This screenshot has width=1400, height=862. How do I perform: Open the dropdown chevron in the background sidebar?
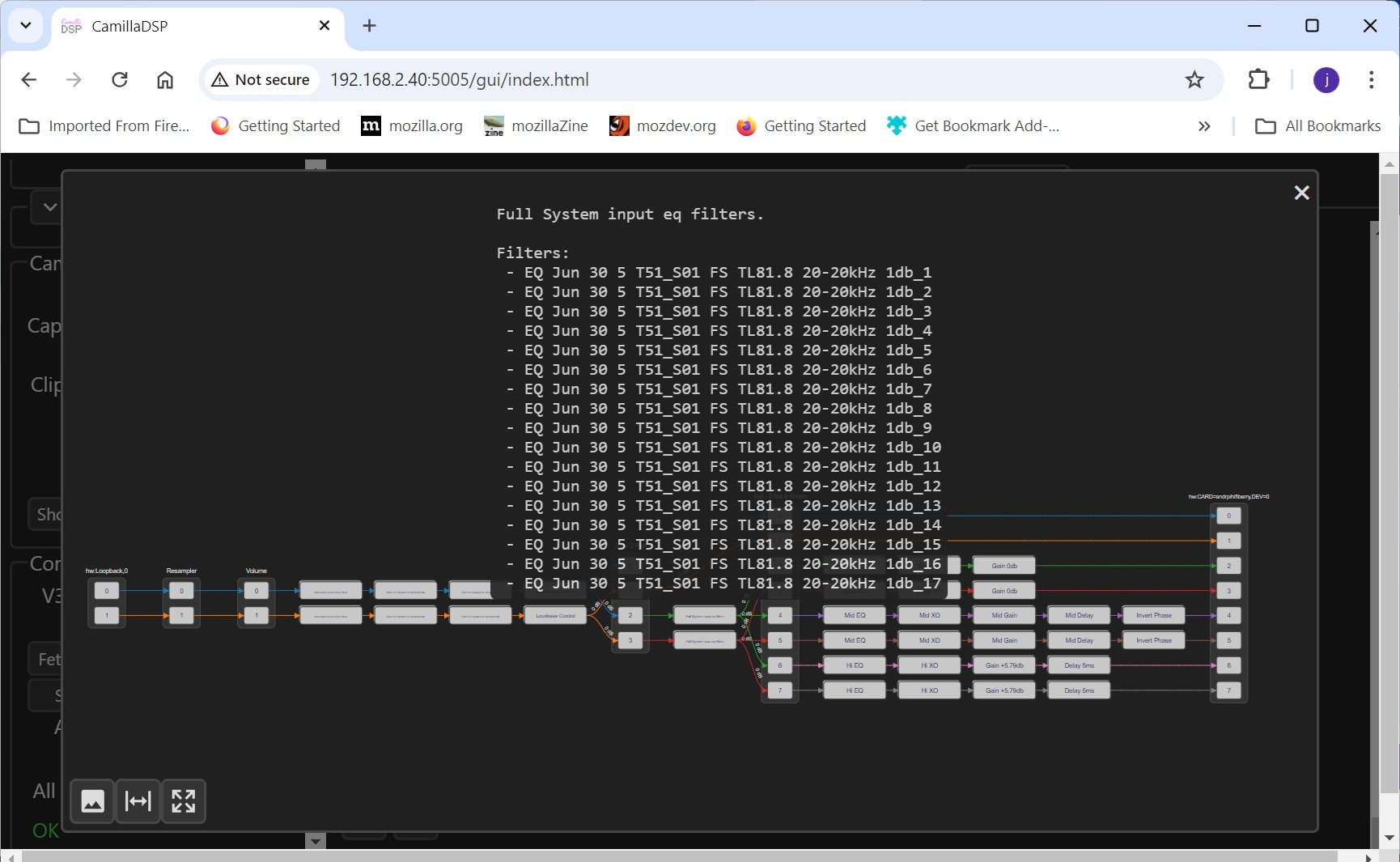pyautogui.click(x=49, y=207)
